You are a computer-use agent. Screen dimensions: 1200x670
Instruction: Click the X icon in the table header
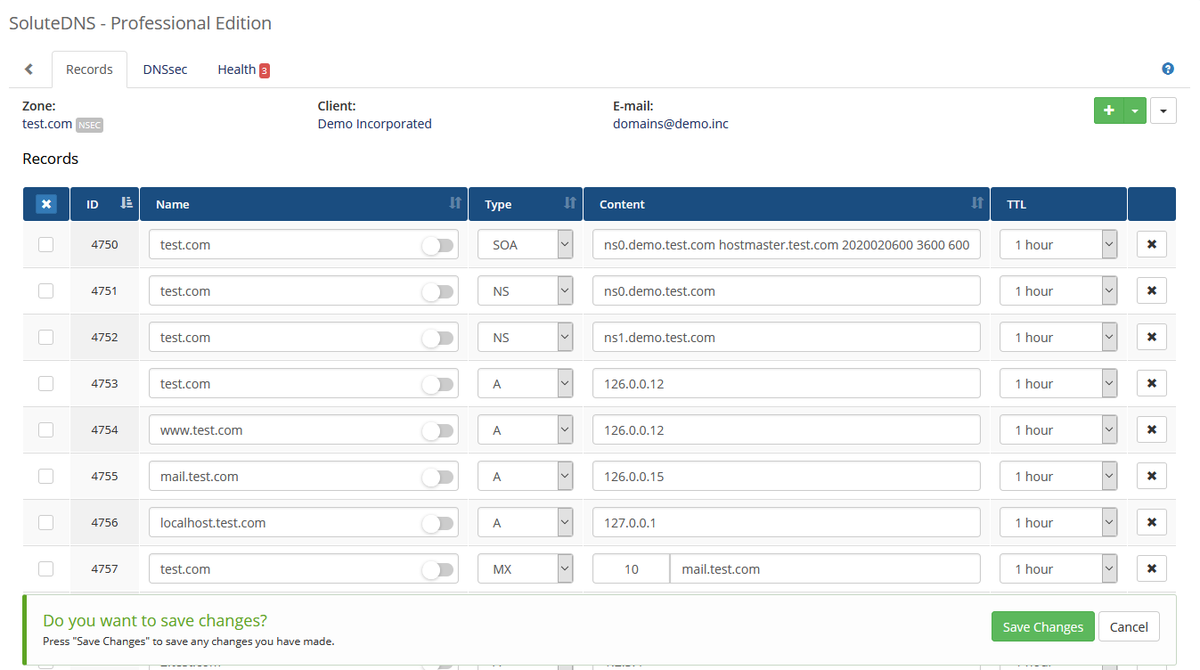click(x=46, y=203)
